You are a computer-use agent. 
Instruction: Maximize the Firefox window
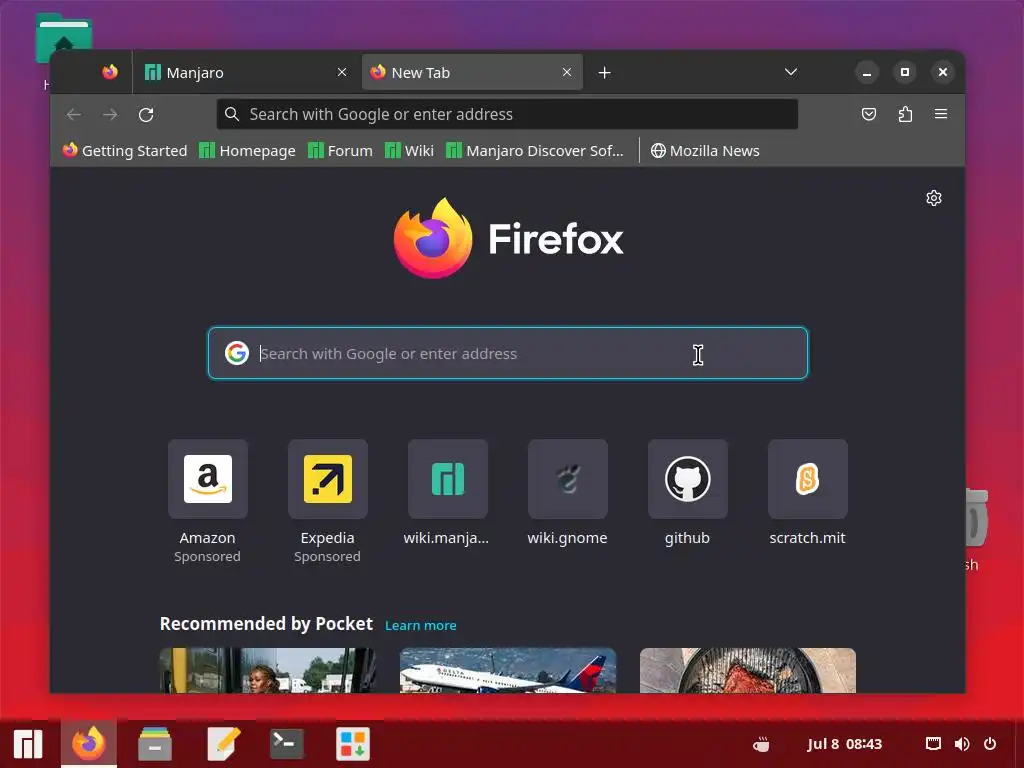click(x=904, y=72)
